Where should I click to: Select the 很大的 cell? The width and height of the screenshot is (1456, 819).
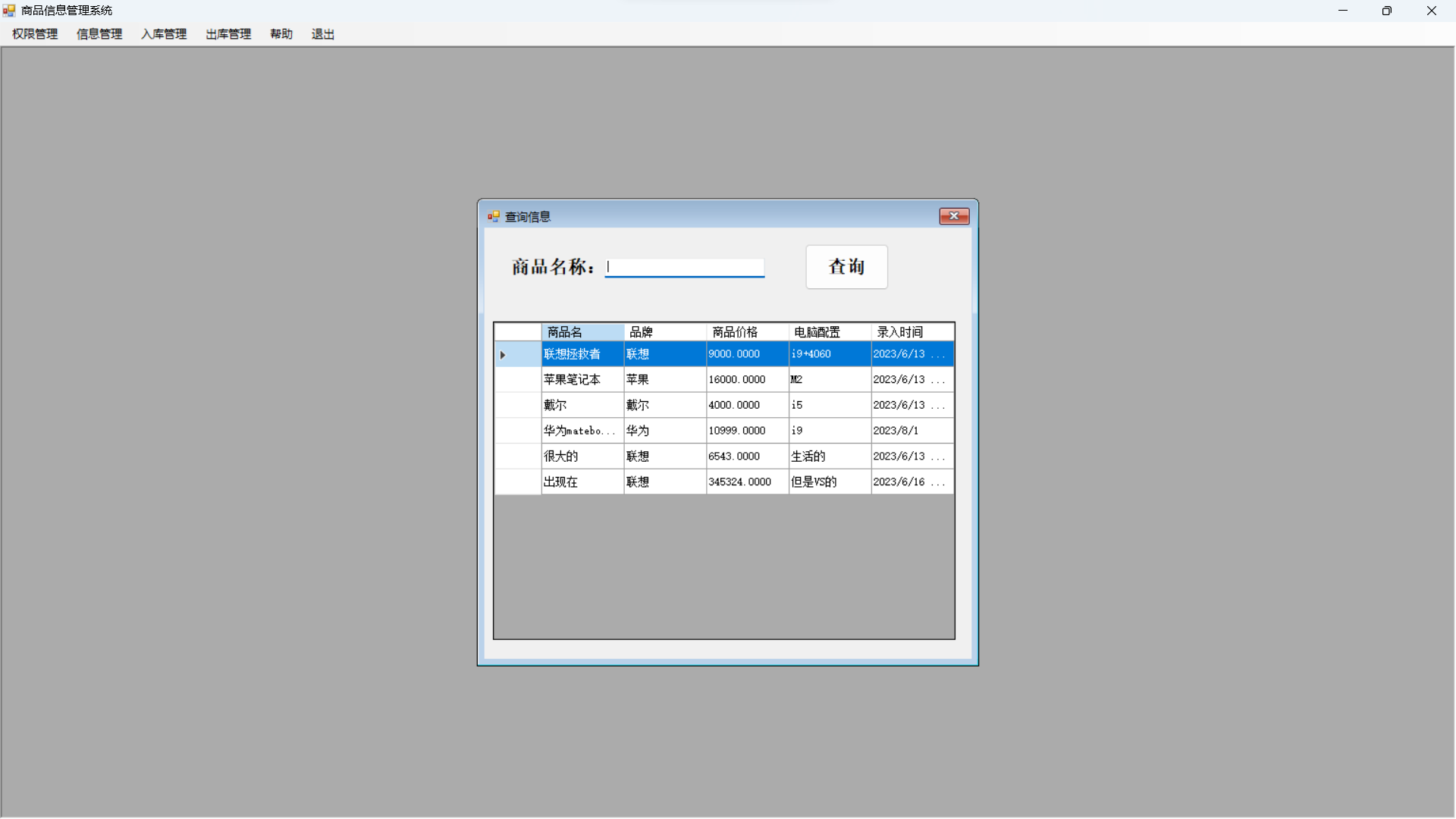pos(582,457)
